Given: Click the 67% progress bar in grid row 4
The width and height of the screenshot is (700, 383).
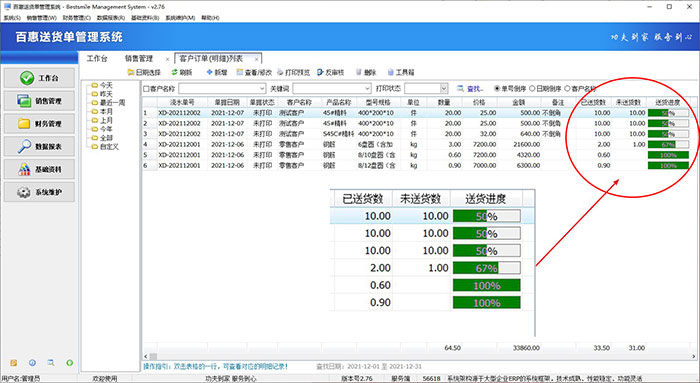Looking at the screenshot, I should coord(668,145).
